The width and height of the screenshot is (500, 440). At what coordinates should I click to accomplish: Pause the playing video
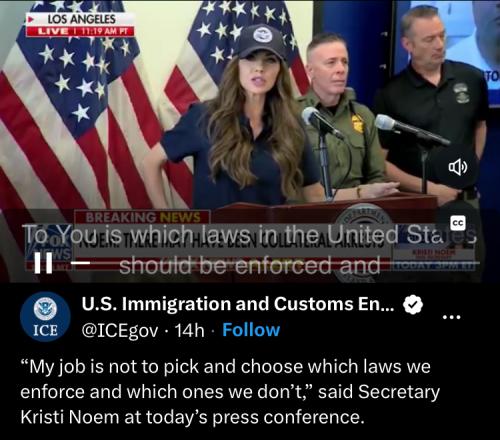pos(43,263)
